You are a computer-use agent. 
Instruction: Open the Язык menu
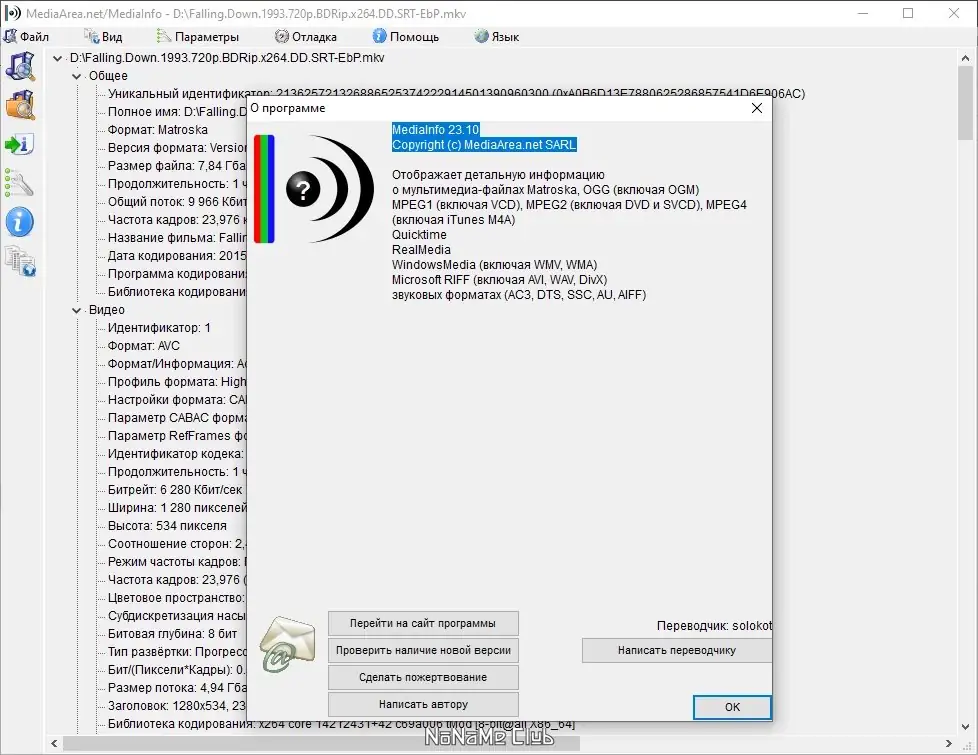[496, 37]
